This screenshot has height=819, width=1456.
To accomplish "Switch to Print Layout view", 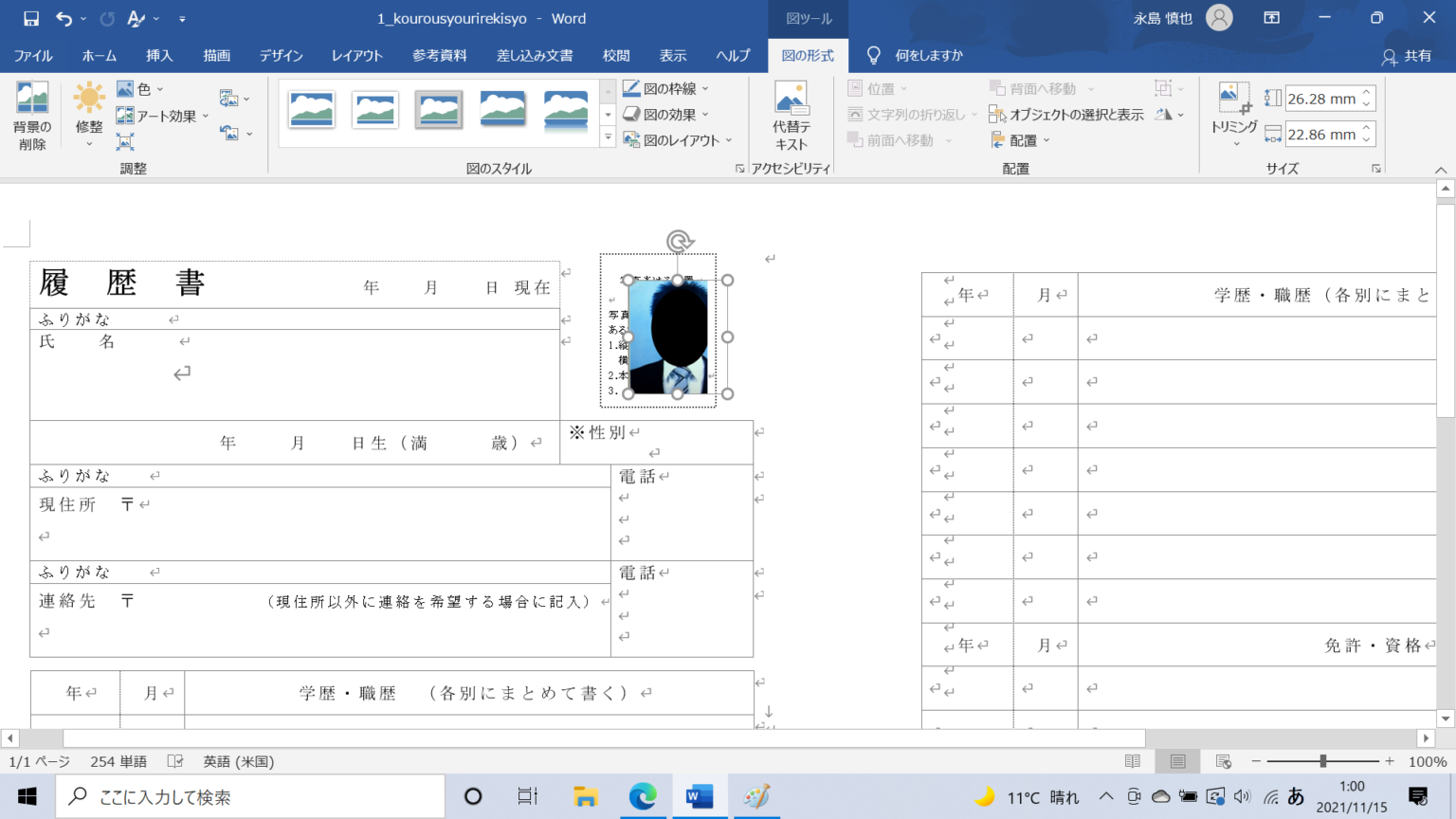I will click(x=1178, y=761).
